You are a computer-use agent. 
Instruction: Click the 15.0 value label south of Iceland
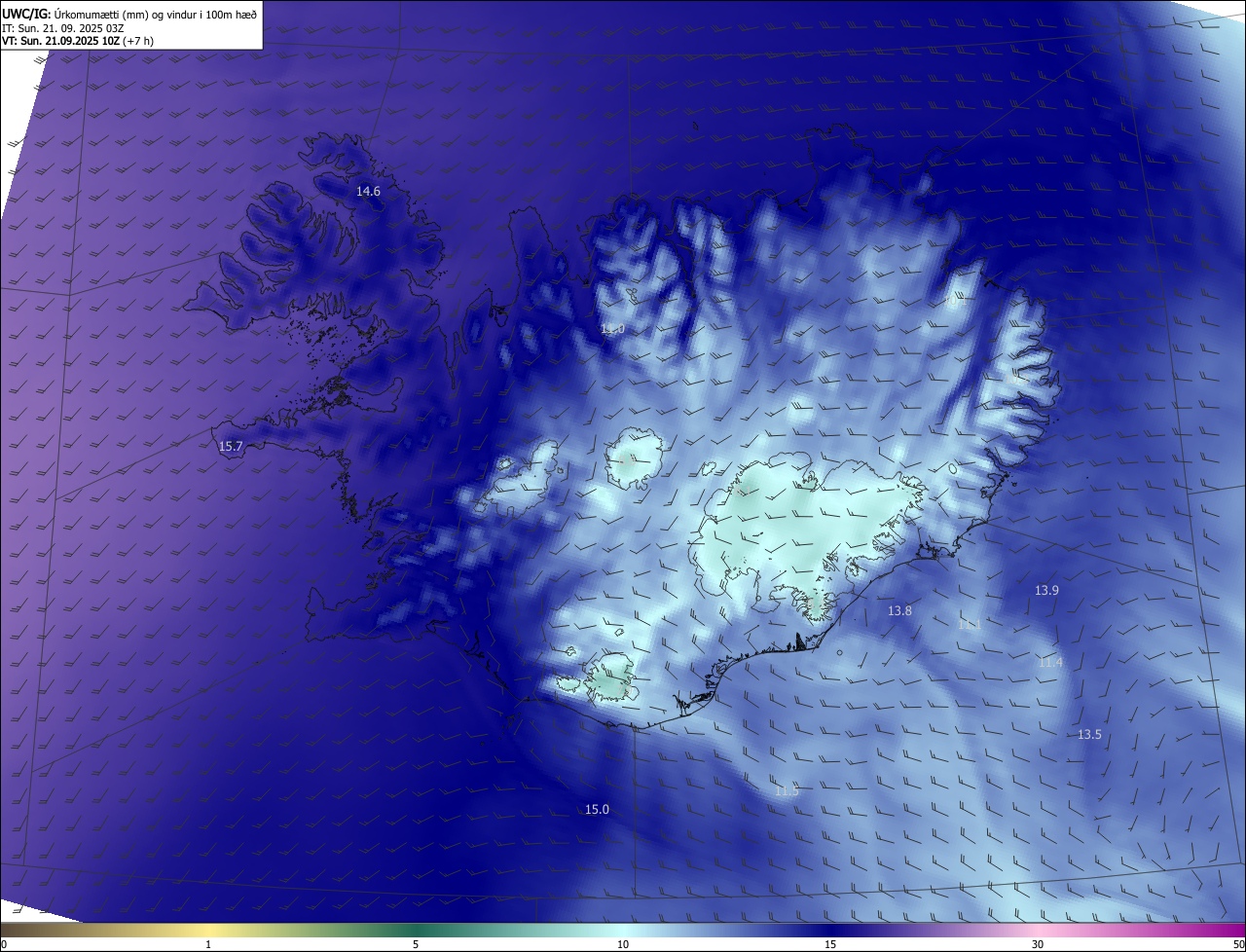pyautogui.click(x=597, y=810)
